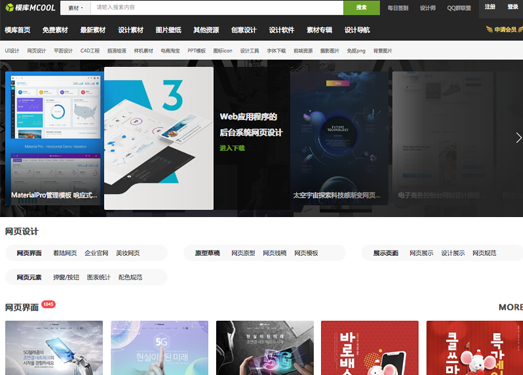The height and width of the screenshot is (375, 523).
Task: Open the purple 5G finger-touch thumbnail
Action: pos(159,348)
